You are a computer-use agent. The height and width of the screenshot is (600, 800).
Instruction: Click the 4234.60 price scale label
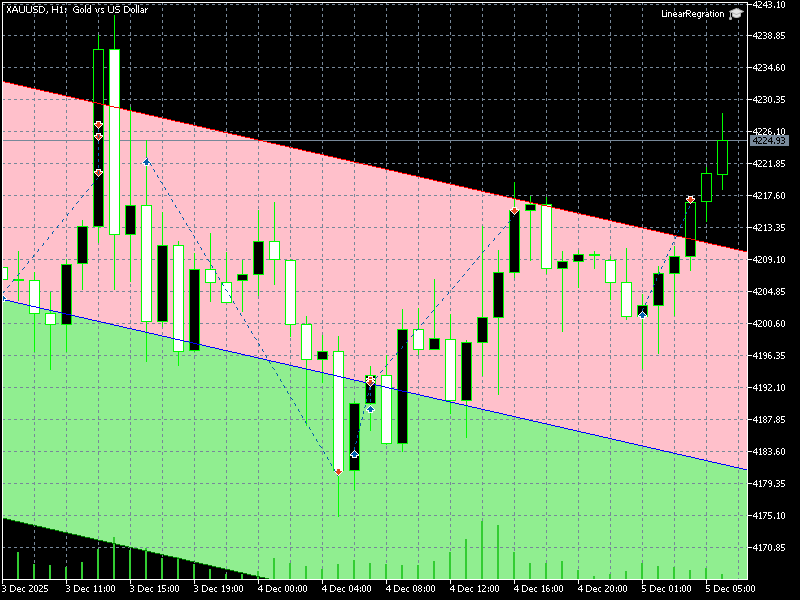(769, 68)
